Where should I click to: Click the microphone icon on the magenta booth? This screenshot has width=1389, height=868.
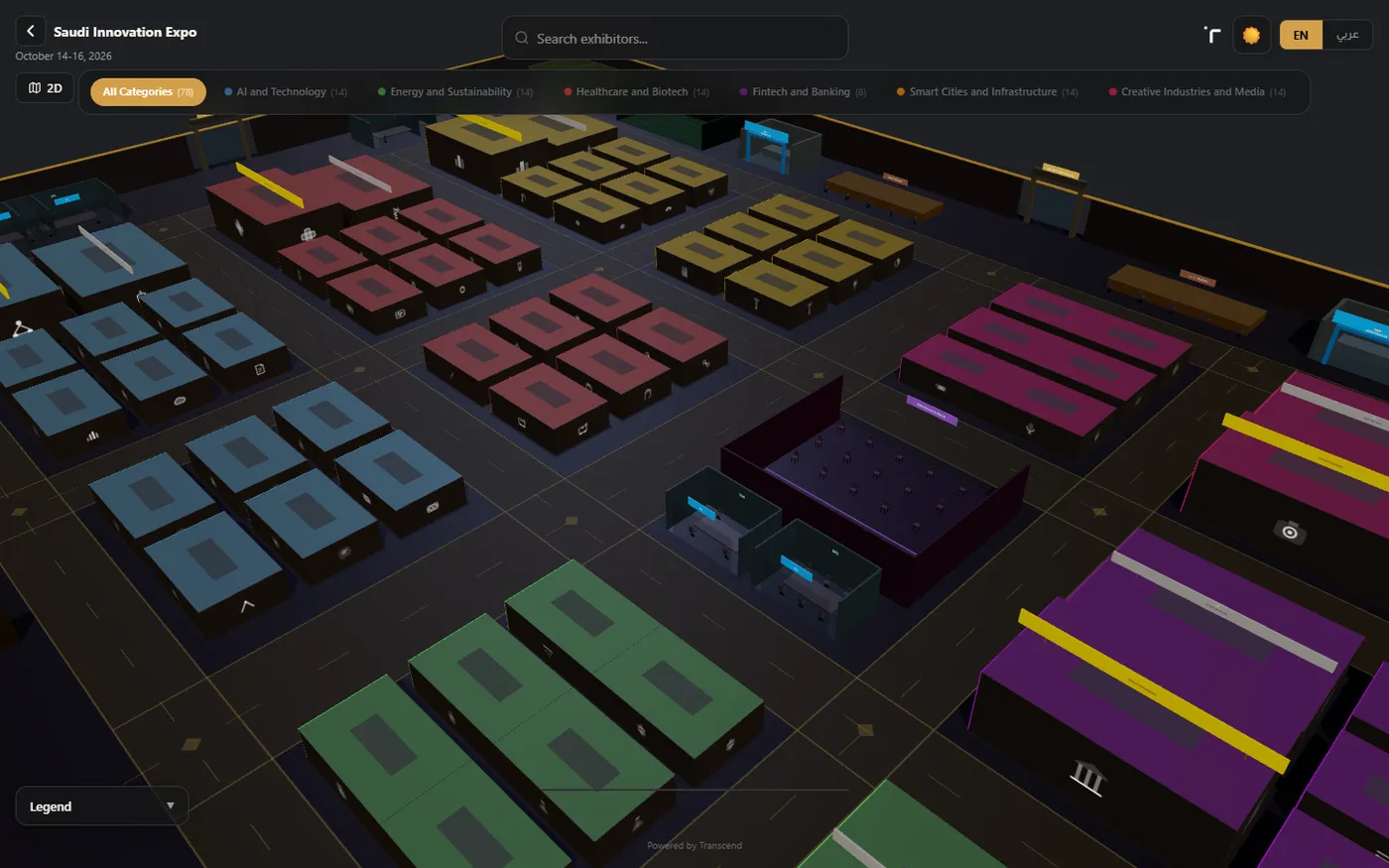click(1031, 429)
